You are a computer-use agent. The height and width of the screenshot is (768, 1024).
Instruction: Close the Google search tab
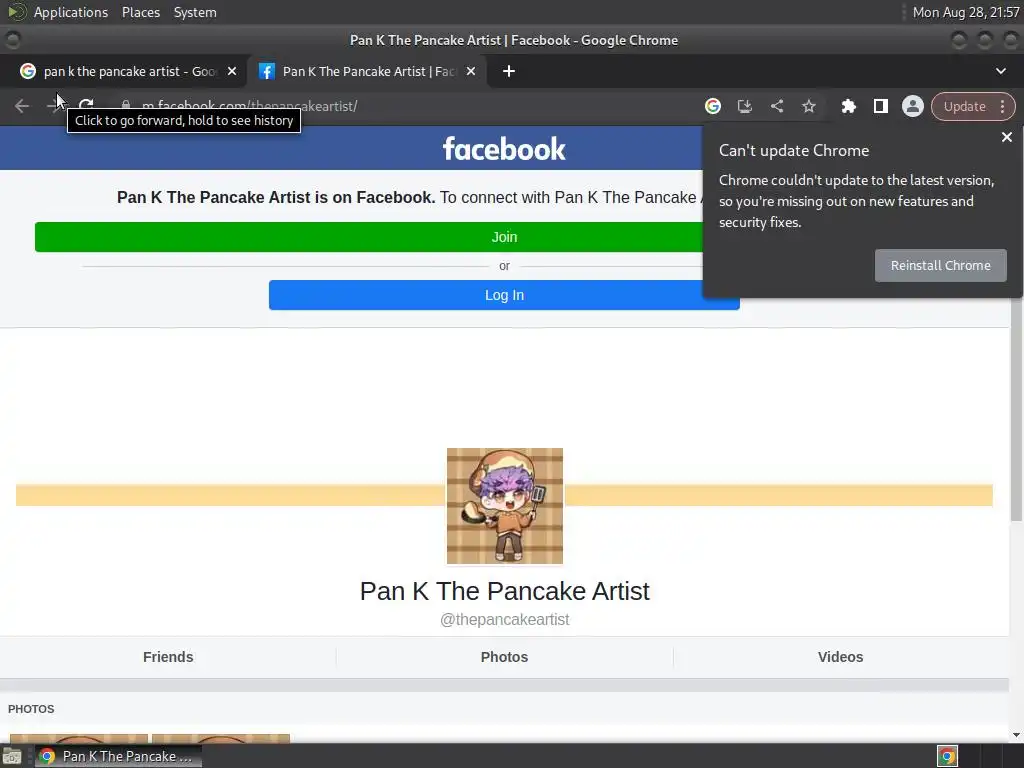point(232,71)
